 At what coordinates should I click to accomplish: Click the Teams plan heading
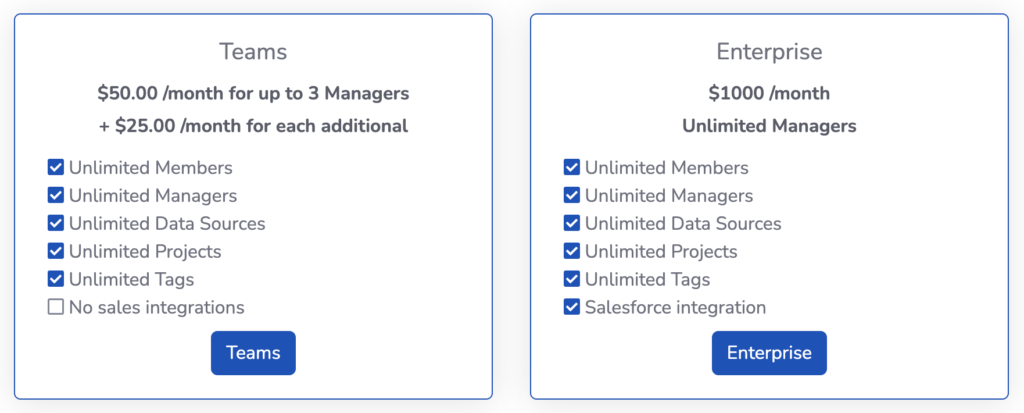(253, 52)
